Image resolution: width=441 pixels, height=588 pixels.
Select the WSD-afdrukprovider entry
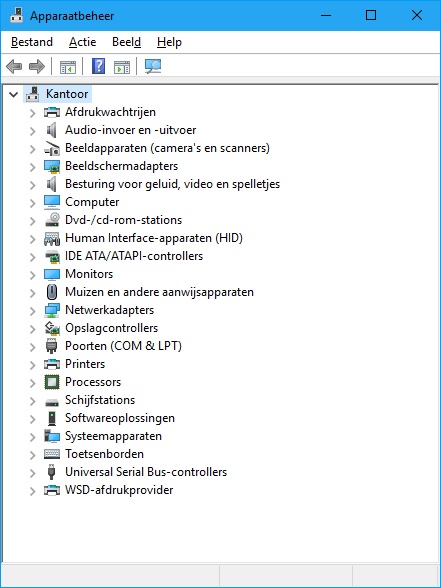pyautogui.click(x=119, y=490)
